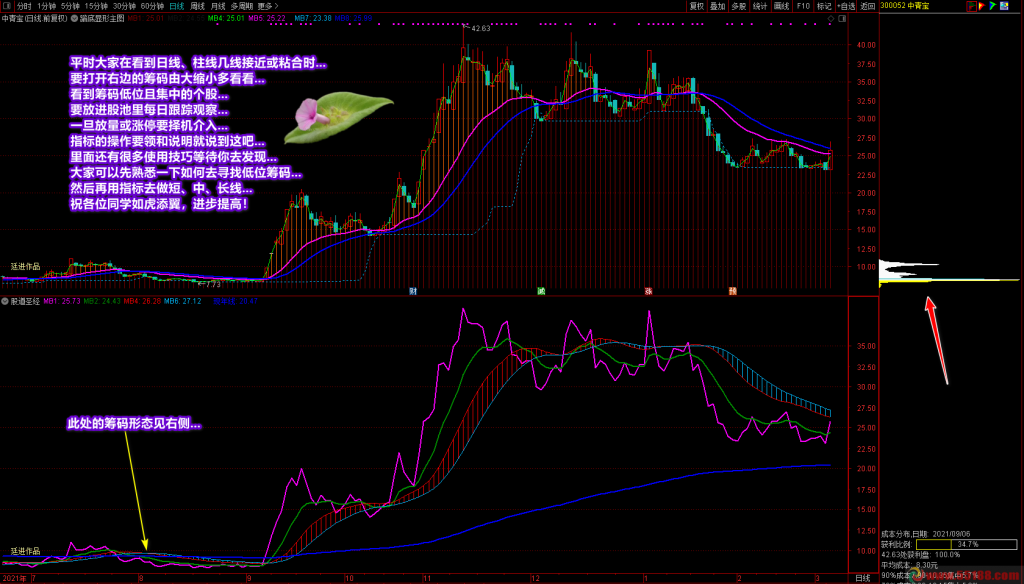Select the 5分钟 period
Viewport: 1024px width, 584px height.
[x=71, y=6]
